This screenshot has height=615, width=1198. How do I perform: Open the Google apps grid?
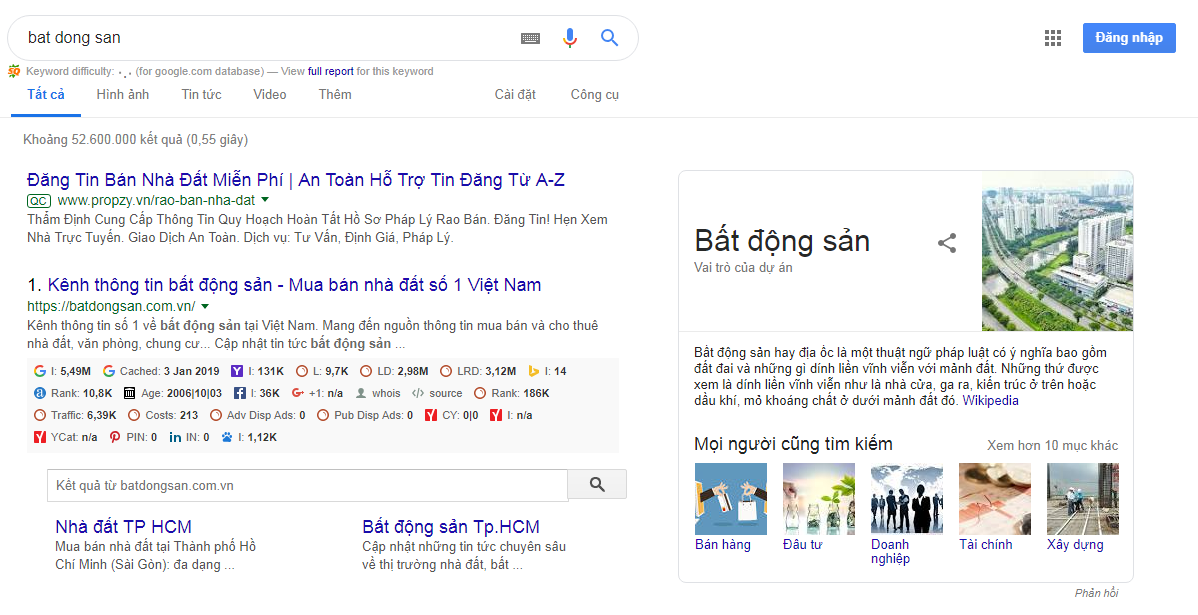[x=1053, y=38]
